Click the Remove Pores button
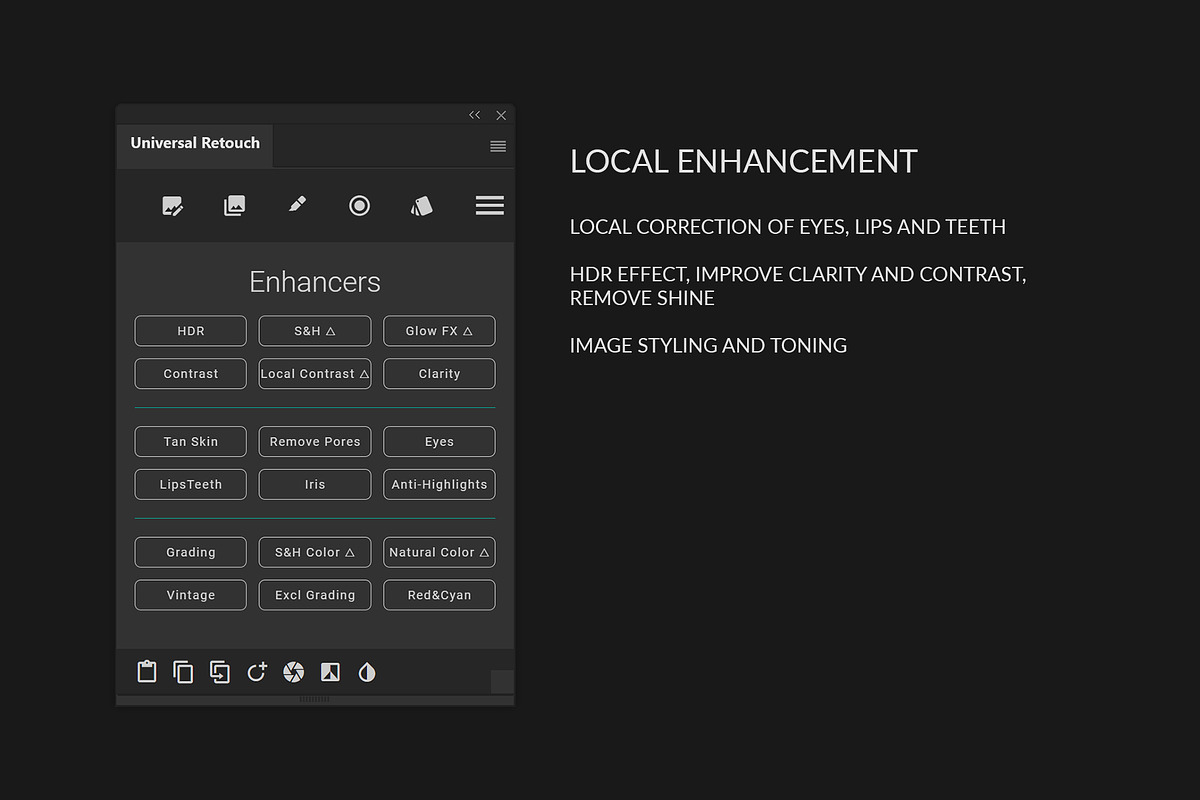The width and height of the screenshot is (1200, 800). (315, 442)
